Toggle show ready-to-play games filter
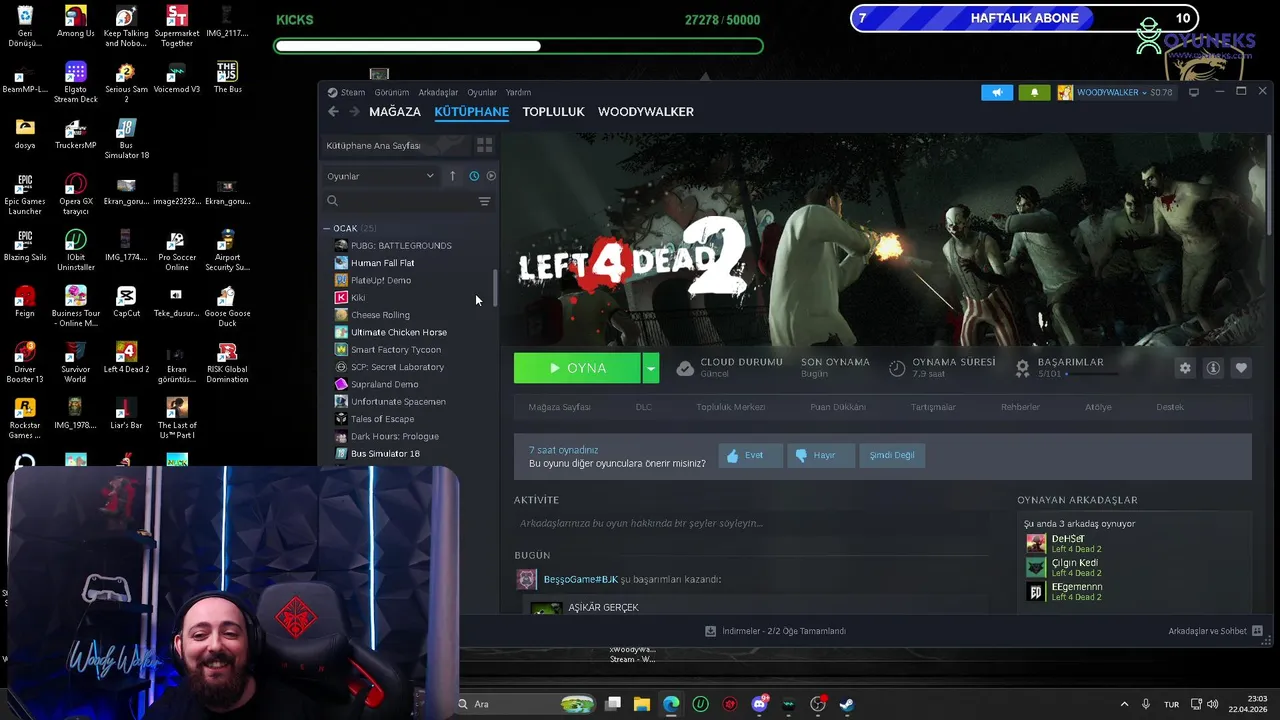This screenshot has width=1280, height=720. point(491,176)
